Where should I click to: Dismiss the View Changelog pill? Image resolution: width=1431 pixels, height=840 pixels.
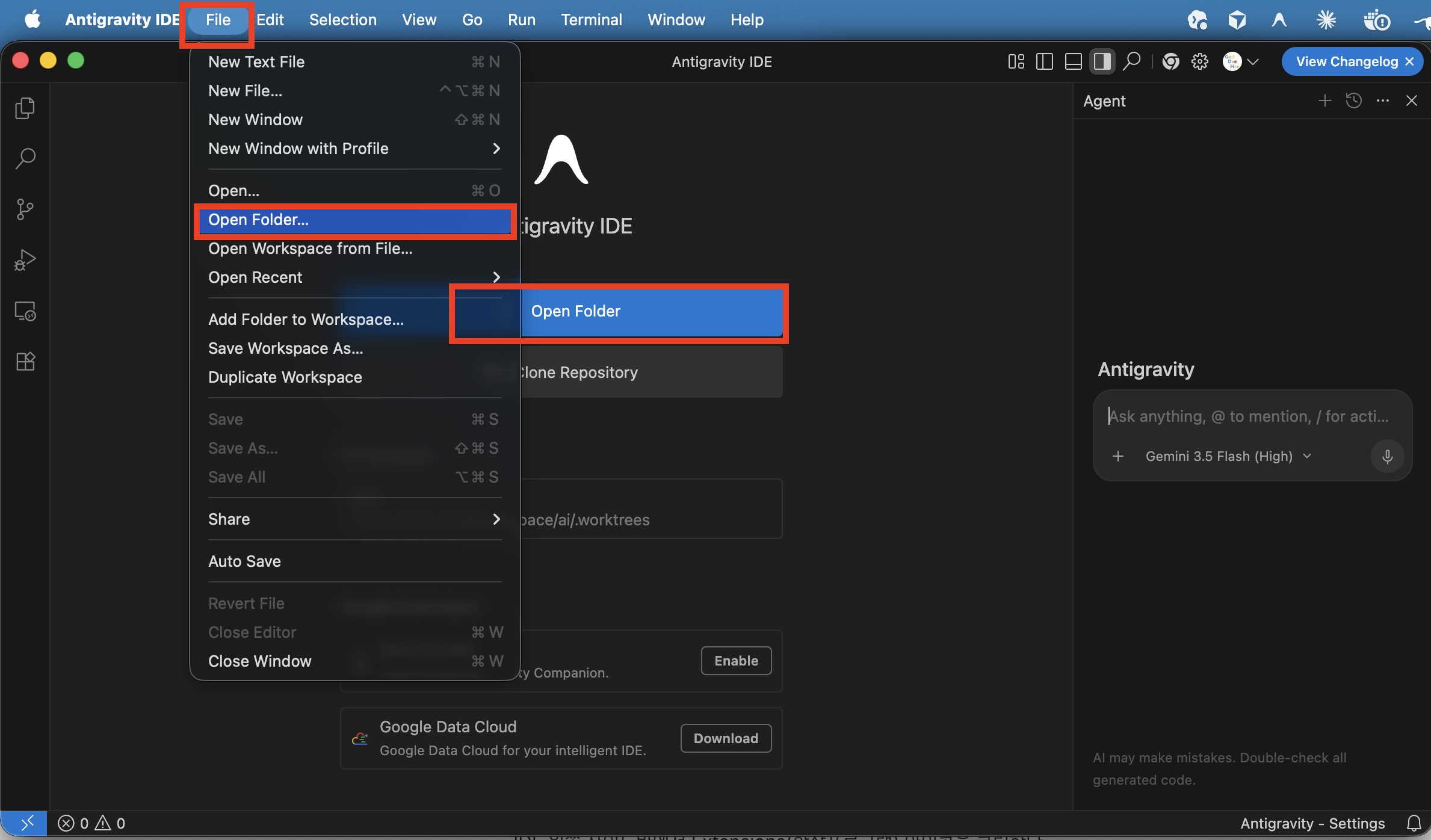(x=1409, y=61)
